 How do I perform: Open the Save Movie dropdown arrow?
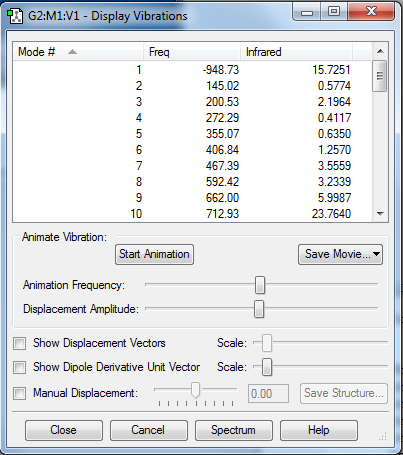[376, 254]
